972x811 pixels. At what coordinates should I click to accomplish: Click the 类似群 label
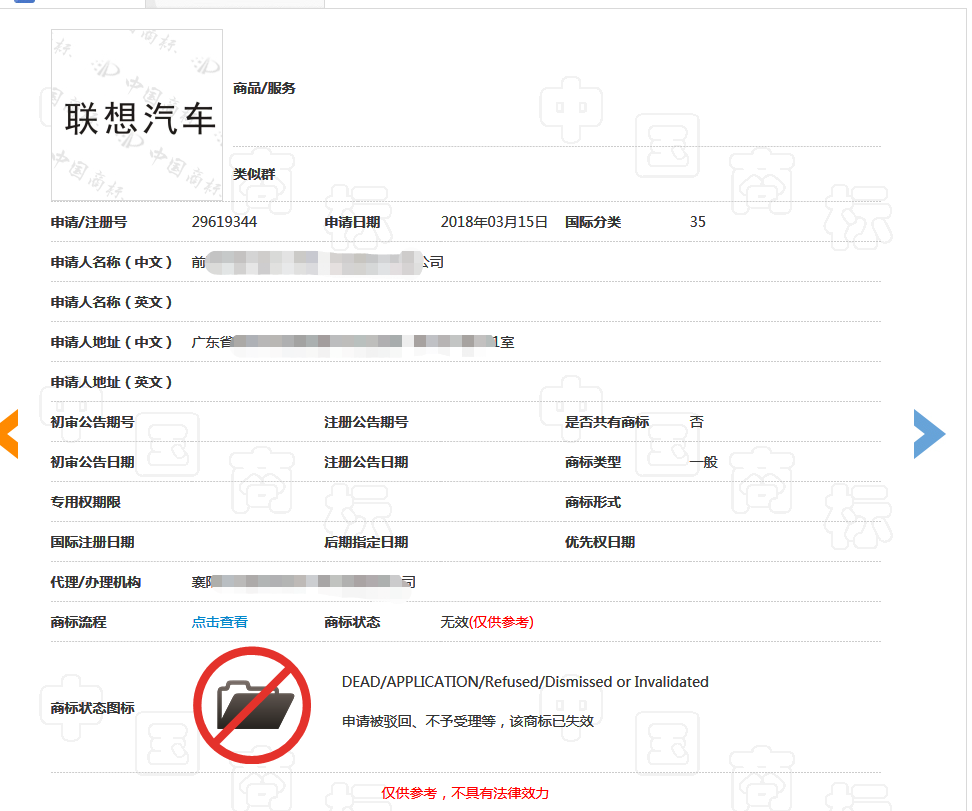click(x=254, y=174)
